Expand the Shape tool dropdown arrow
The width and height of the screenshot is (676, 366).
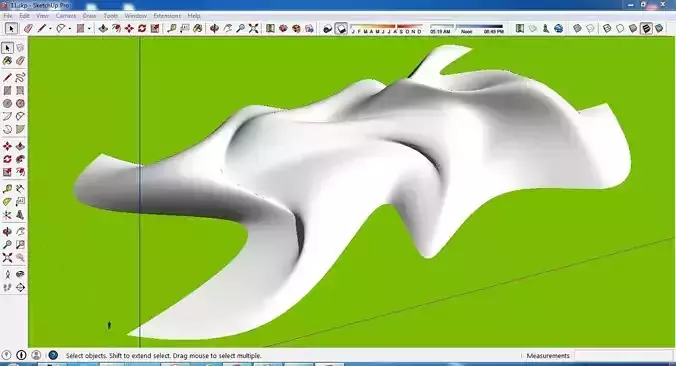[89, 29]
